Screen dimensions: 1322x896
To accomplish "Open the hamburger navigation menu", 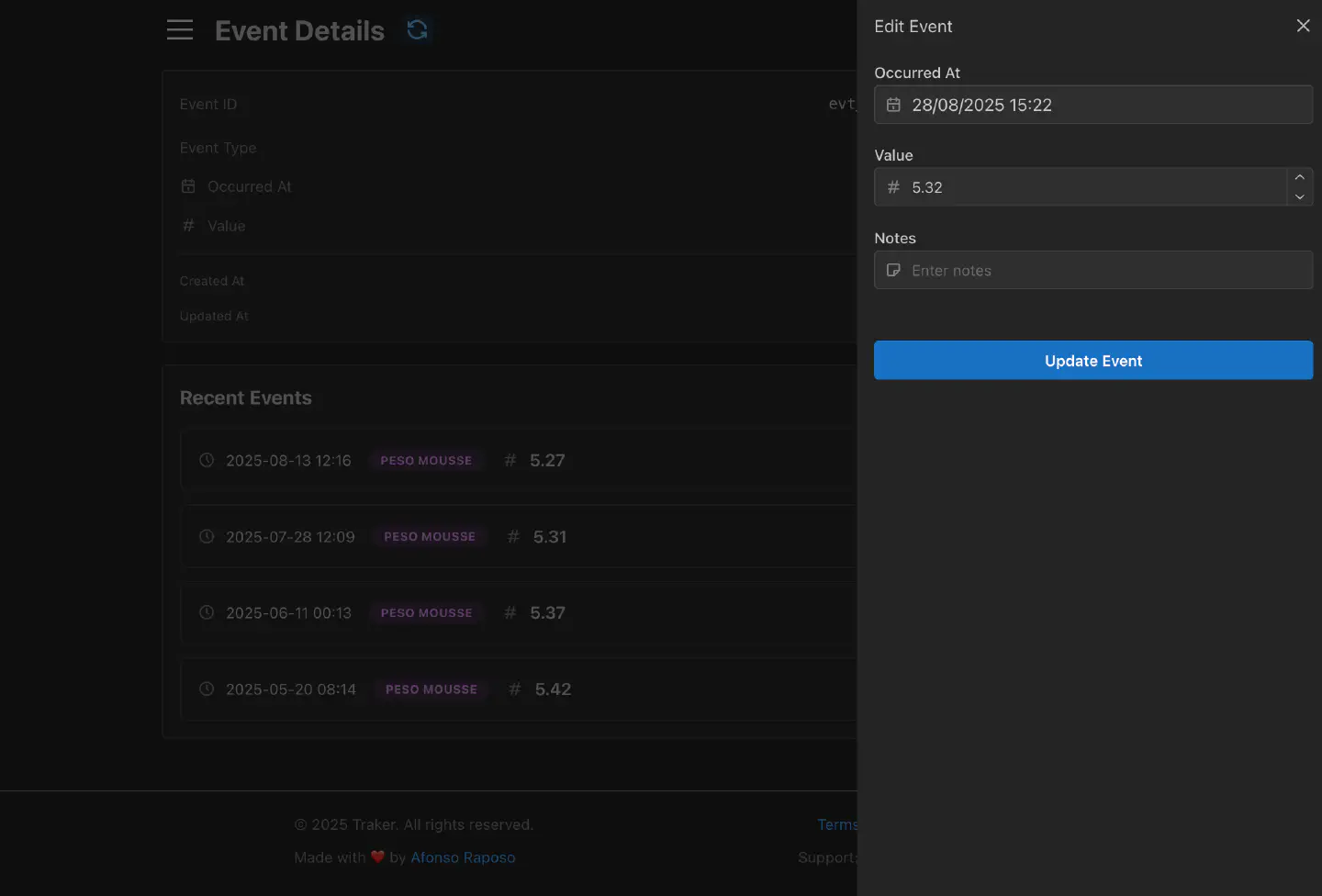I will 180,30.
